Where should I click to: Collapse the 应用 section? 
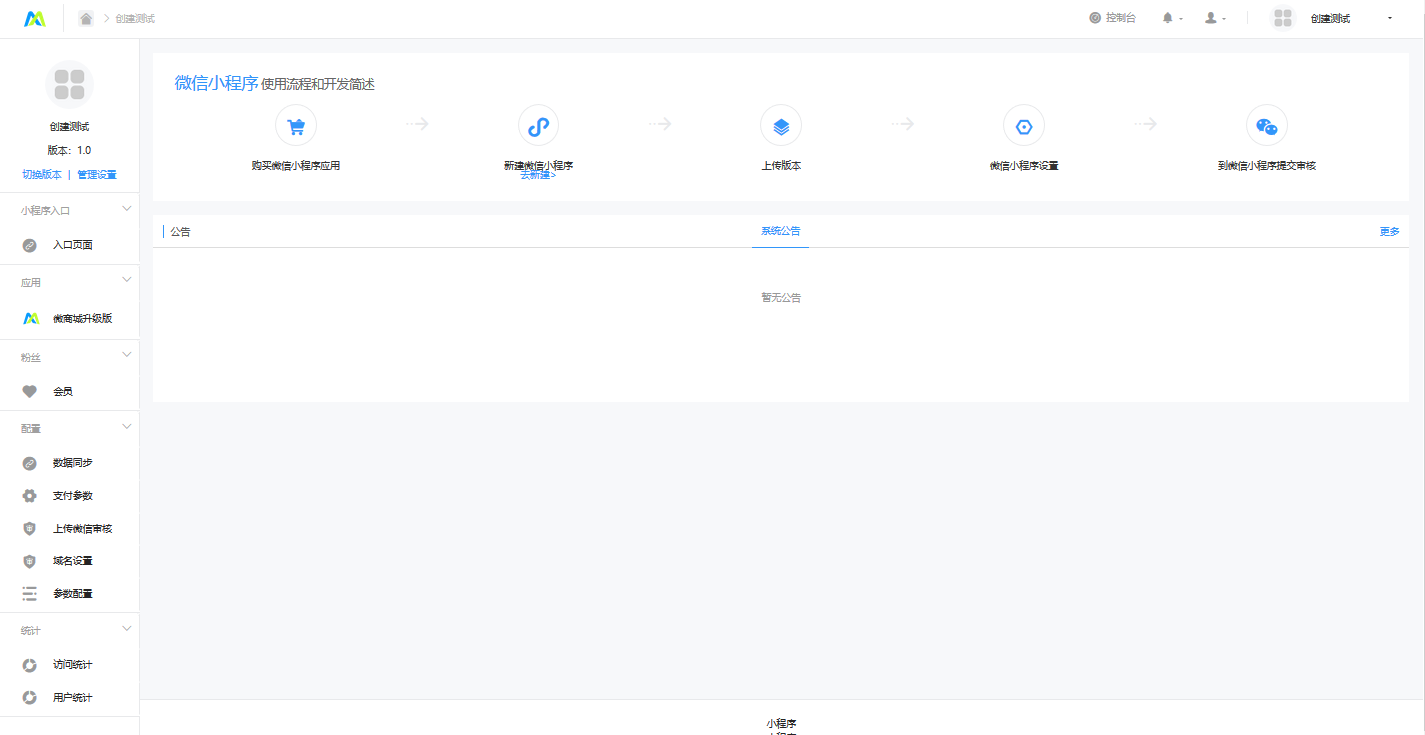click(126, 280)
